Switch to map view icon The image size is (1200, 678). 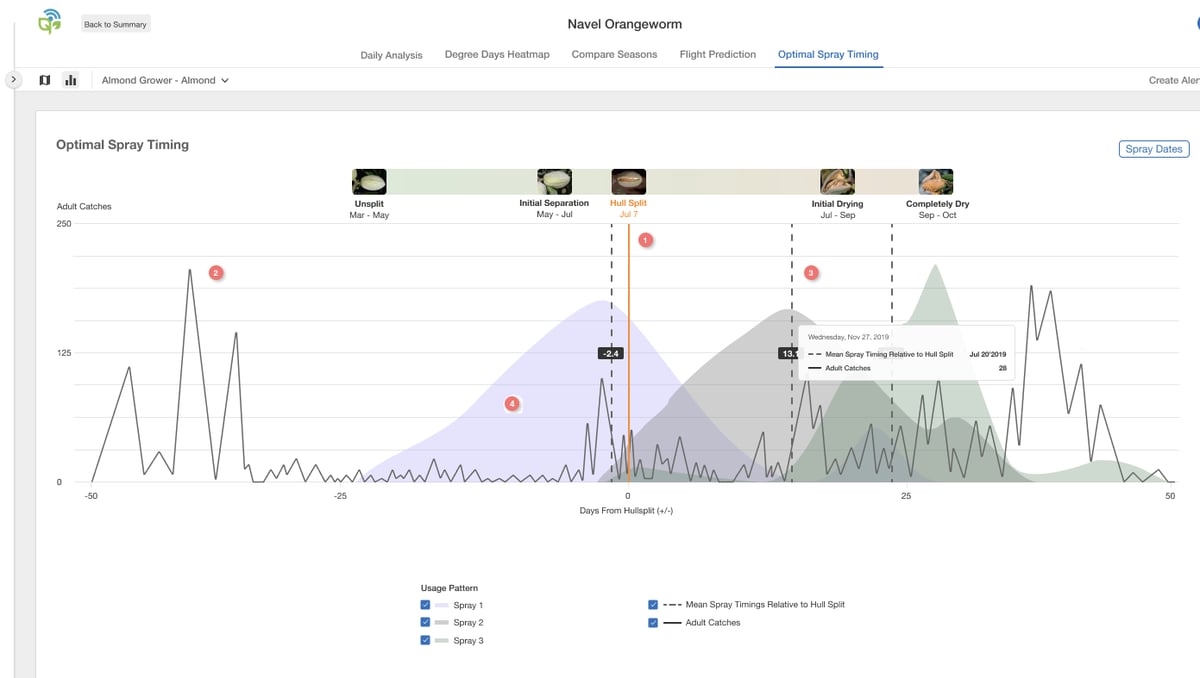coord(44,80)
